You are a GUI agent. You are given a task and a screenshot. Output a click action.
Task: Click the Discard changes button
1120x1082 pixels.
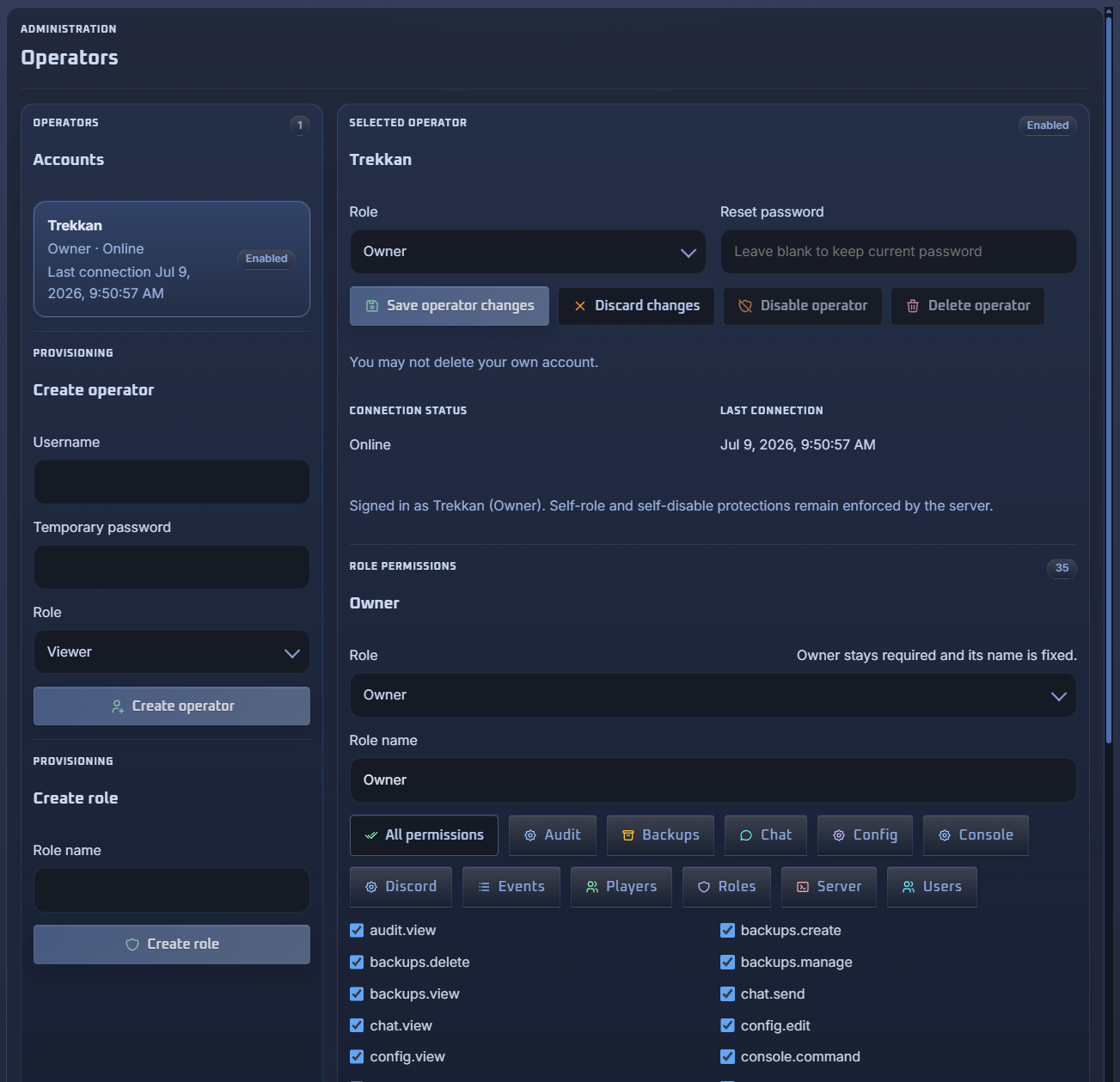[636, 306]
